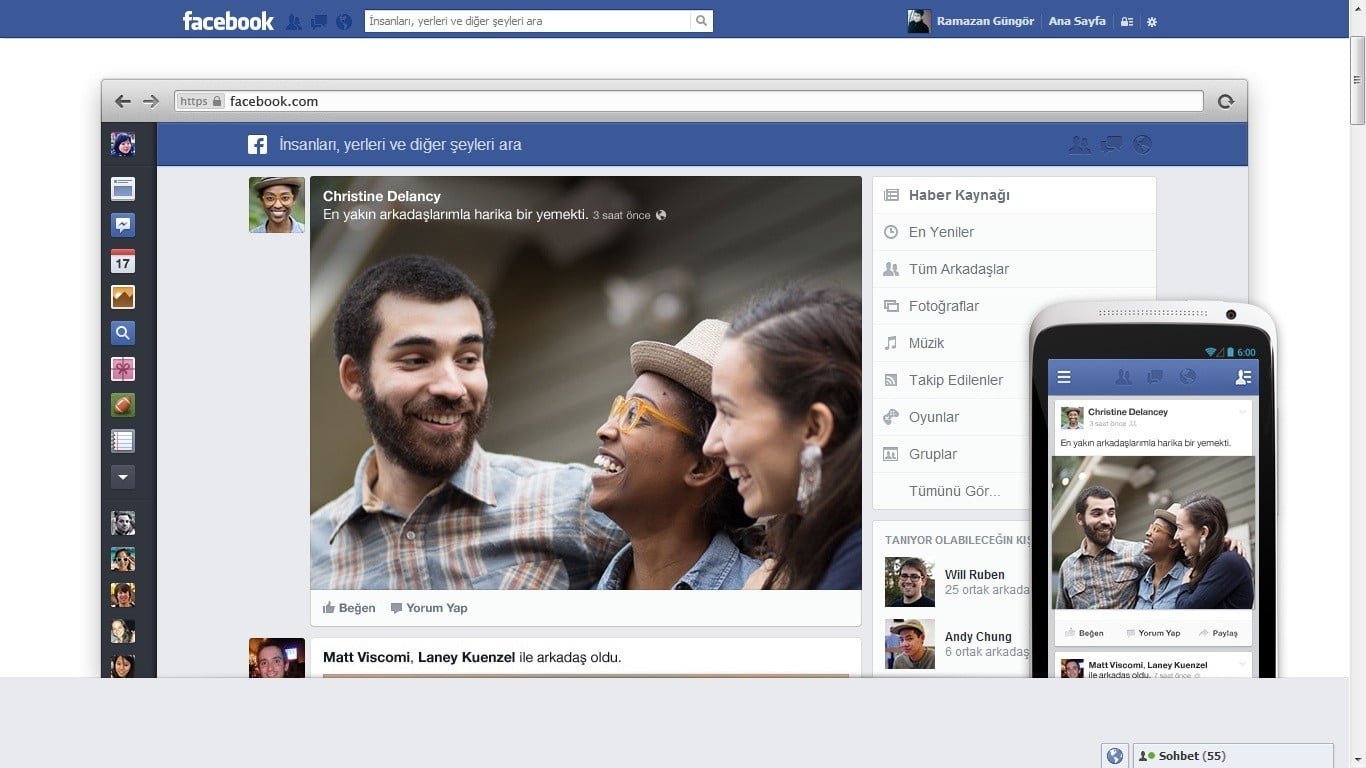Open friend requests icon in top bar
Viewport: 1366px width, 768px height.
point(294,21)
